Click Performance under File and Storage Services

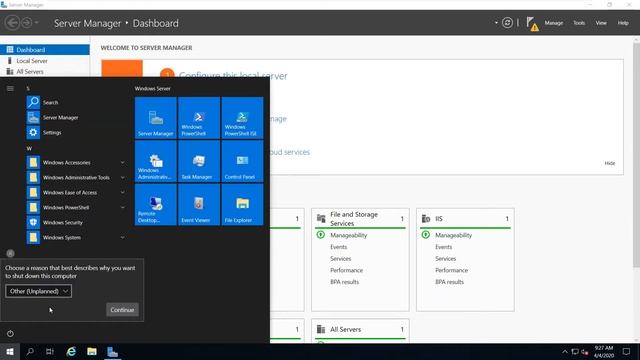(347, 270)
